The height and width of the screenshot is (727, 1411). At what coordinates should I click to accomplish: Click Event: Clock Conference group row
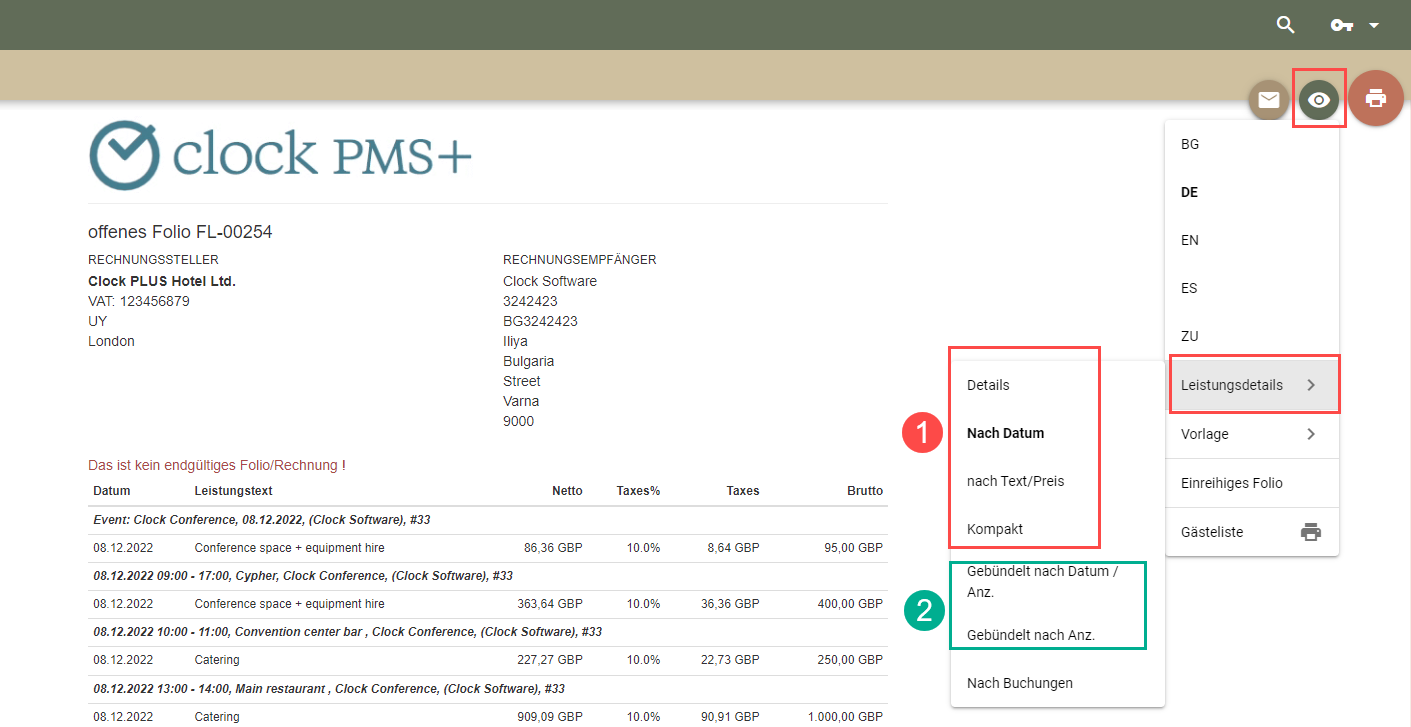point(488,520)
